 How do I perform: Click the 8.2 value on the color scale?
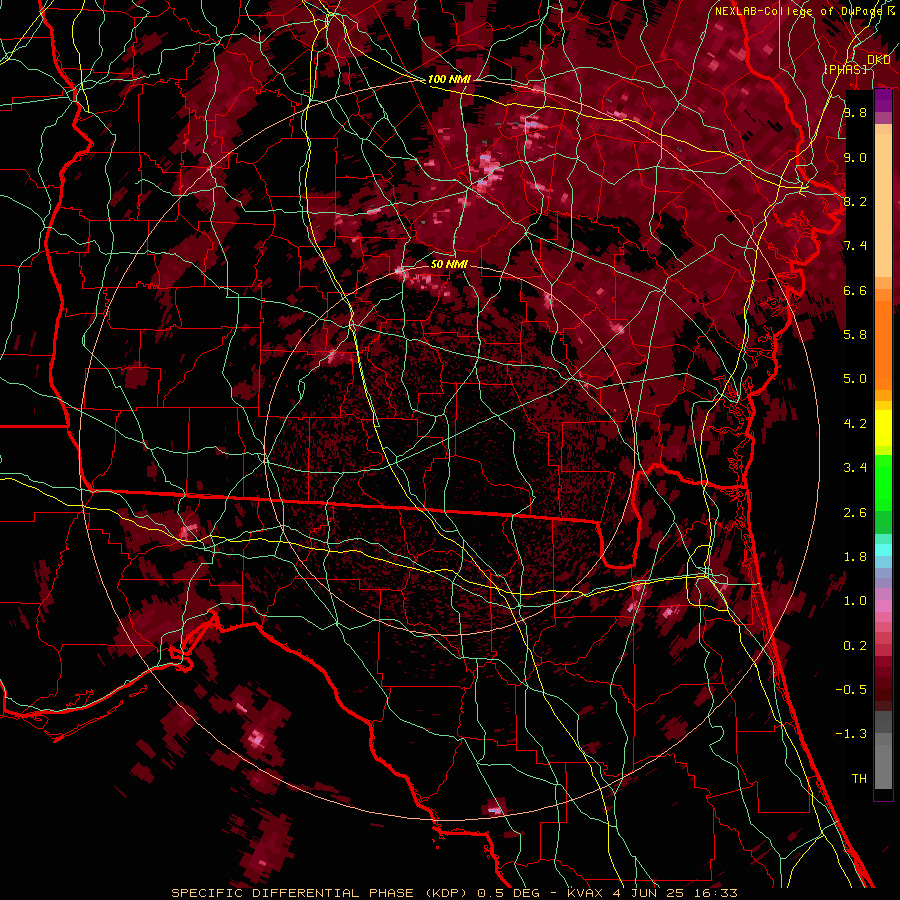(855, 201)
